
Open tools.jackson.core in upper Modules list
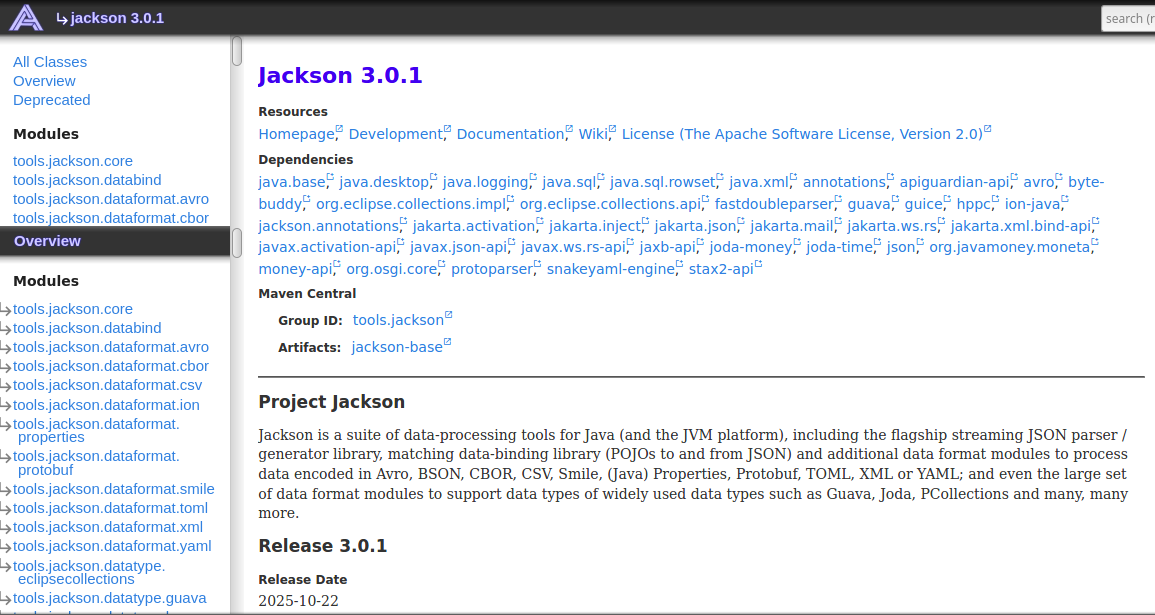(x=73, y=161)
